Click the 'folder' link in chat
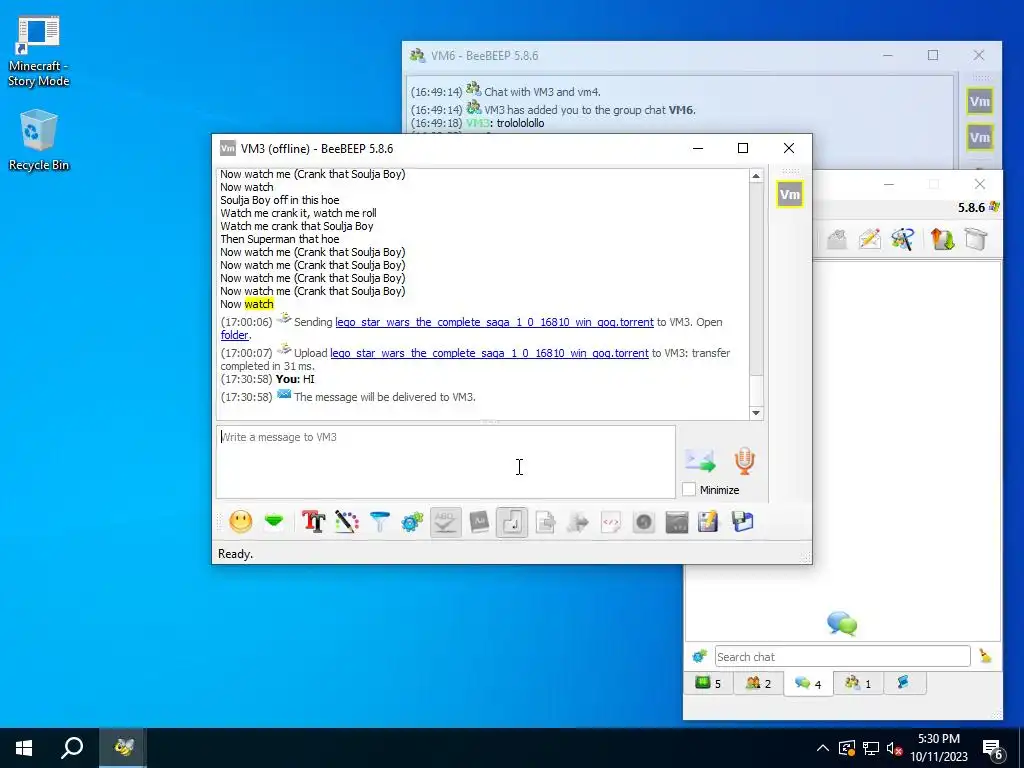This screenshot has height=768, width=1024. point(234,335)
